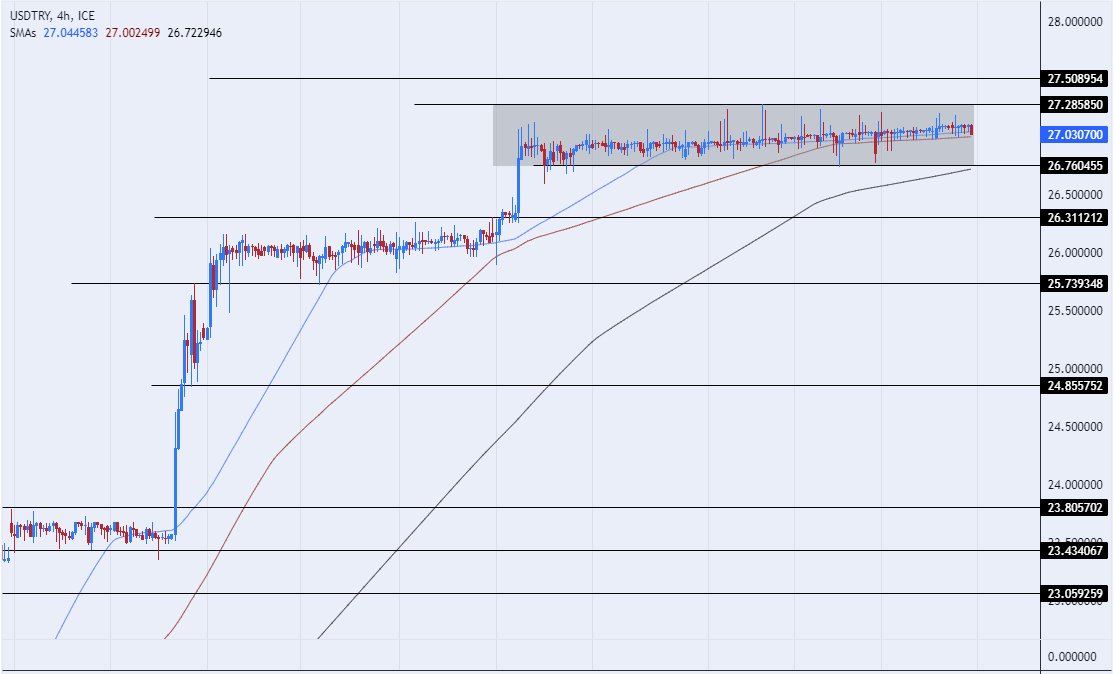
Task: Select the gray consolidation range rectangle
Action: coord(733,135)
